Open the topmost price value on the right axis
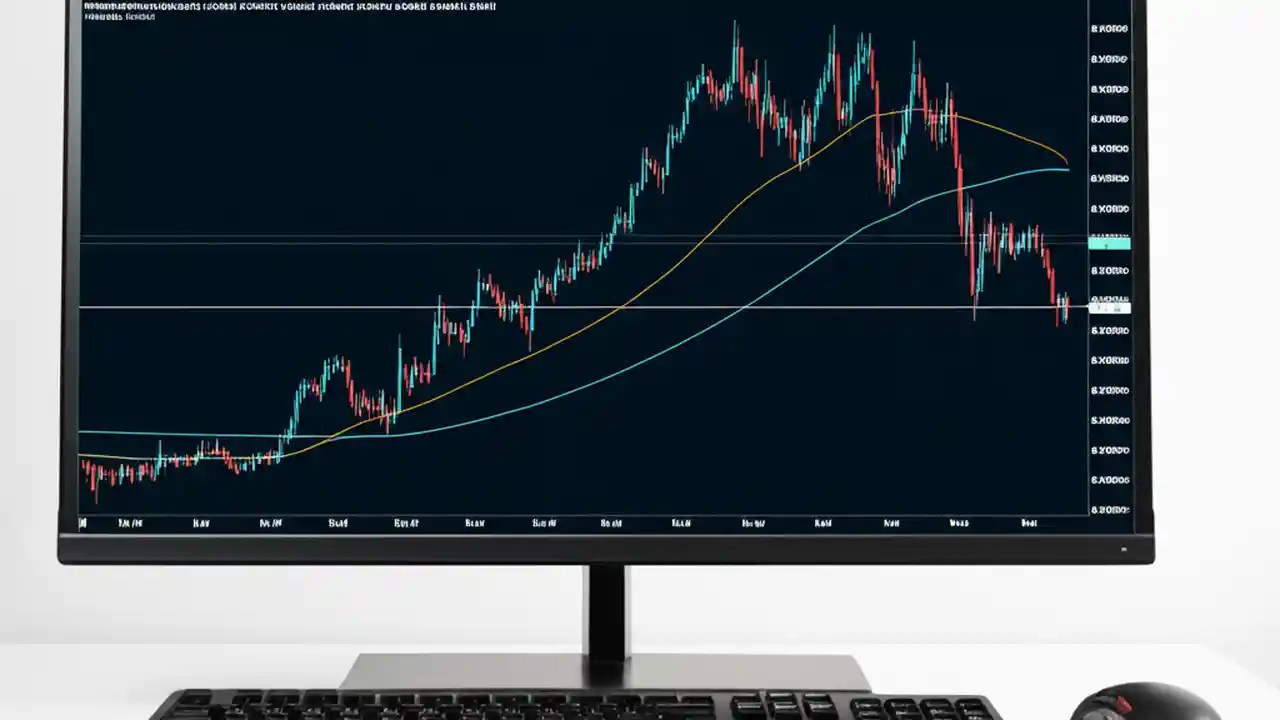The image size is (1280, 720). click(1108, 28)
